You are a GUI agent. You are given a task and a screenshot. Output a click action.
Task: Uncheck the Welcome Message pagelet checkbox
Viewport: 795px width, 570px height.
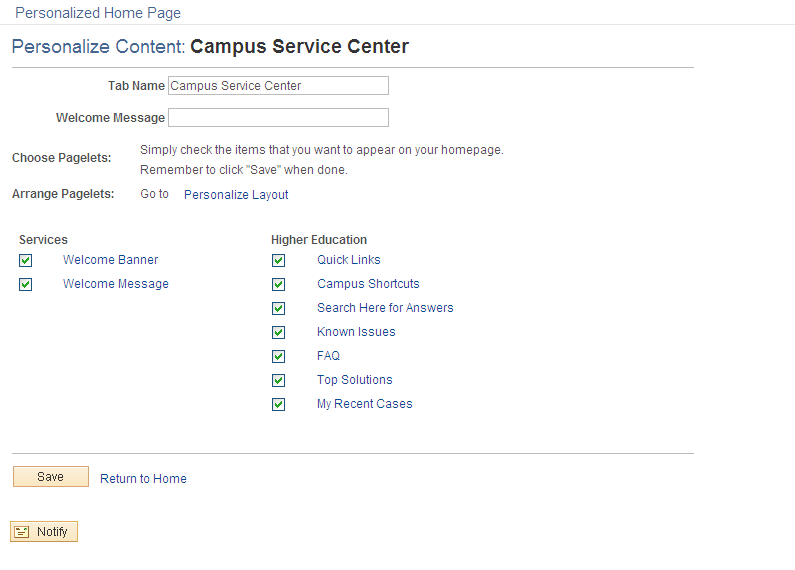tap(25, 284)
